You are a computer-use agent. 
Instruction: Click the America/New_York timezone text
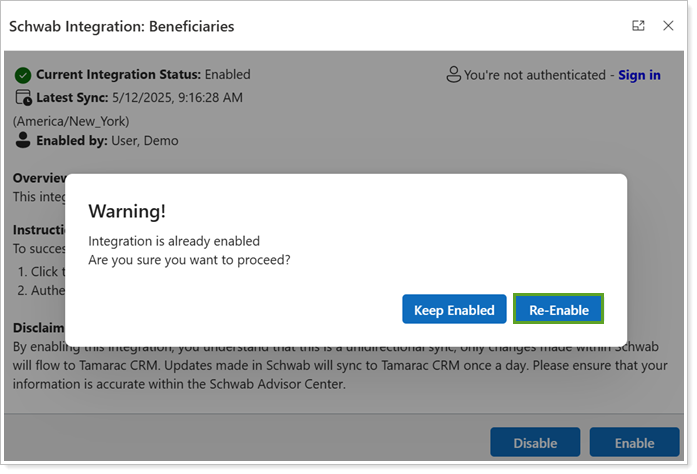click(x=71, y=121)
